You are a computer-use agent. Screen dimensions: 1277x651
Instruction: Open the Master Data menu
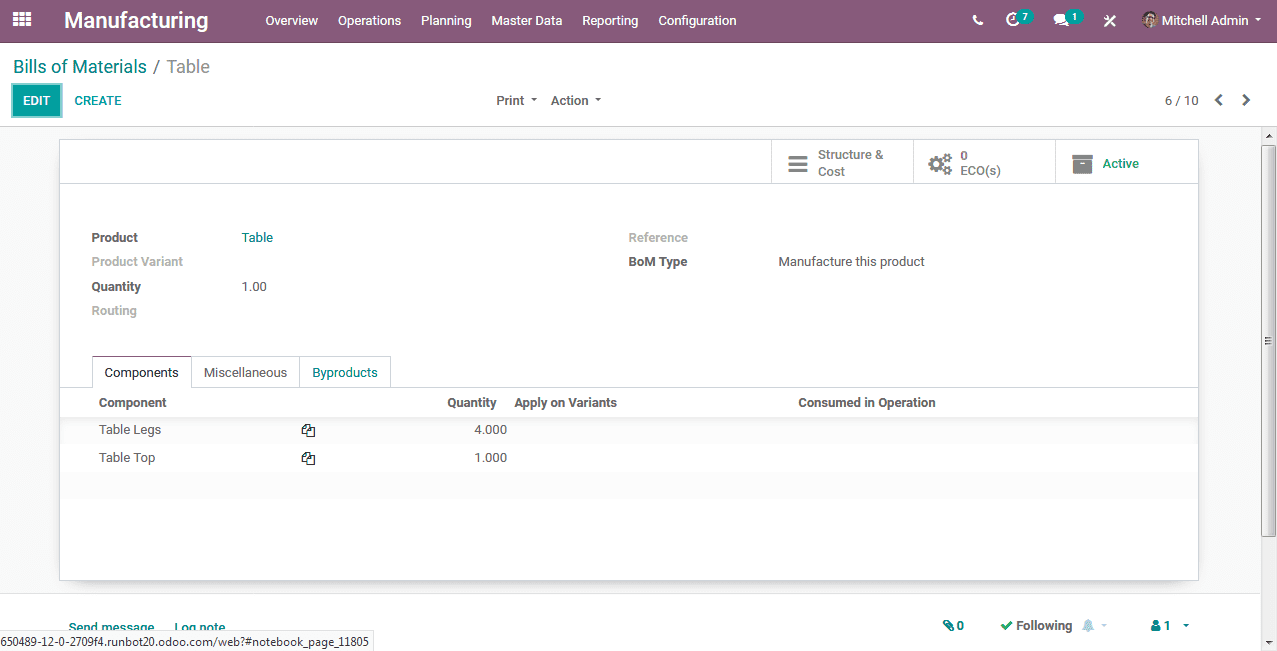[x=527, y=20]
